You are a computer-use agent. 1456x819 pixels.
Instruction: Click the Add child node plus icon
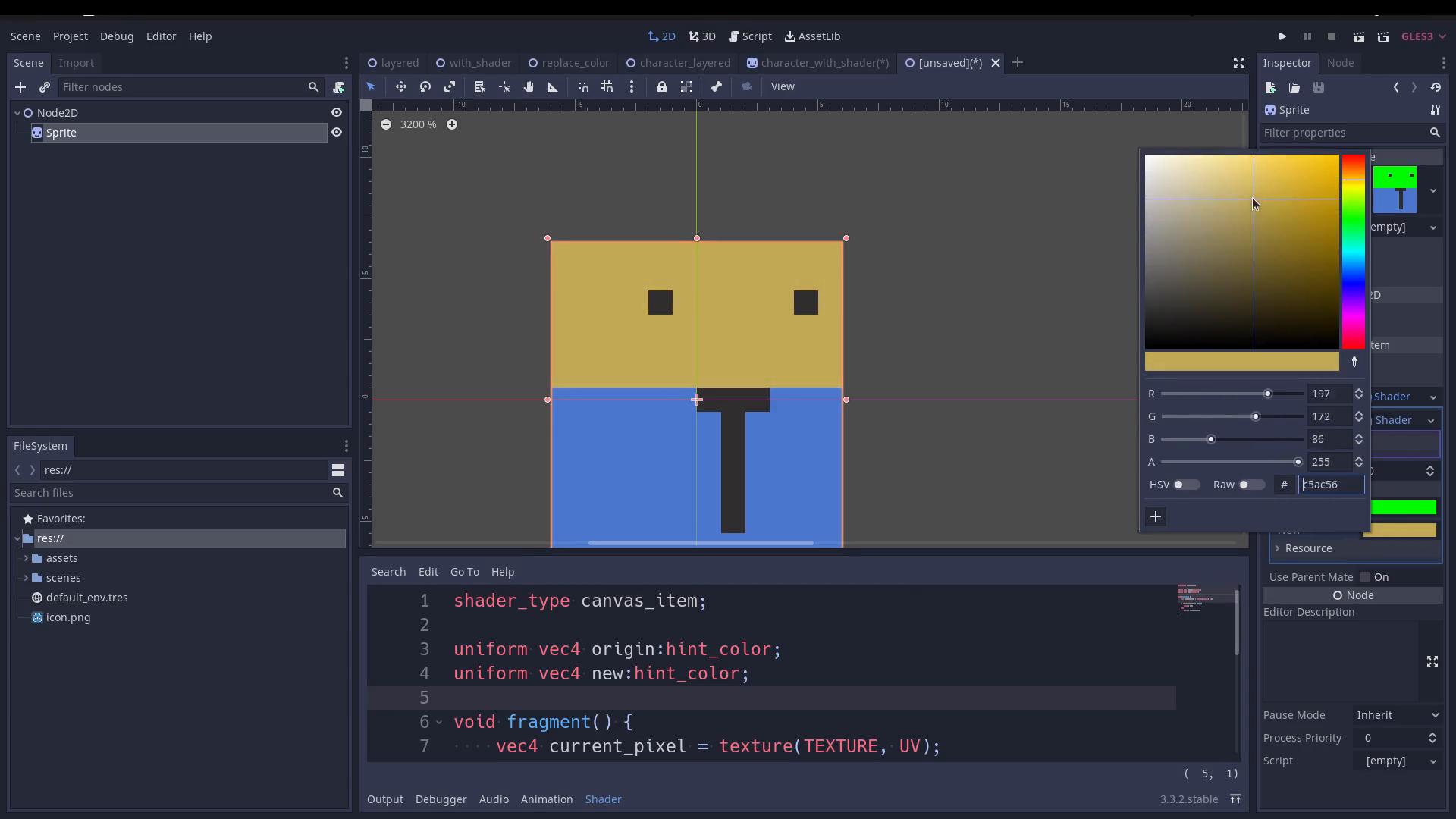pyautogui.click(x=20, y=87)
